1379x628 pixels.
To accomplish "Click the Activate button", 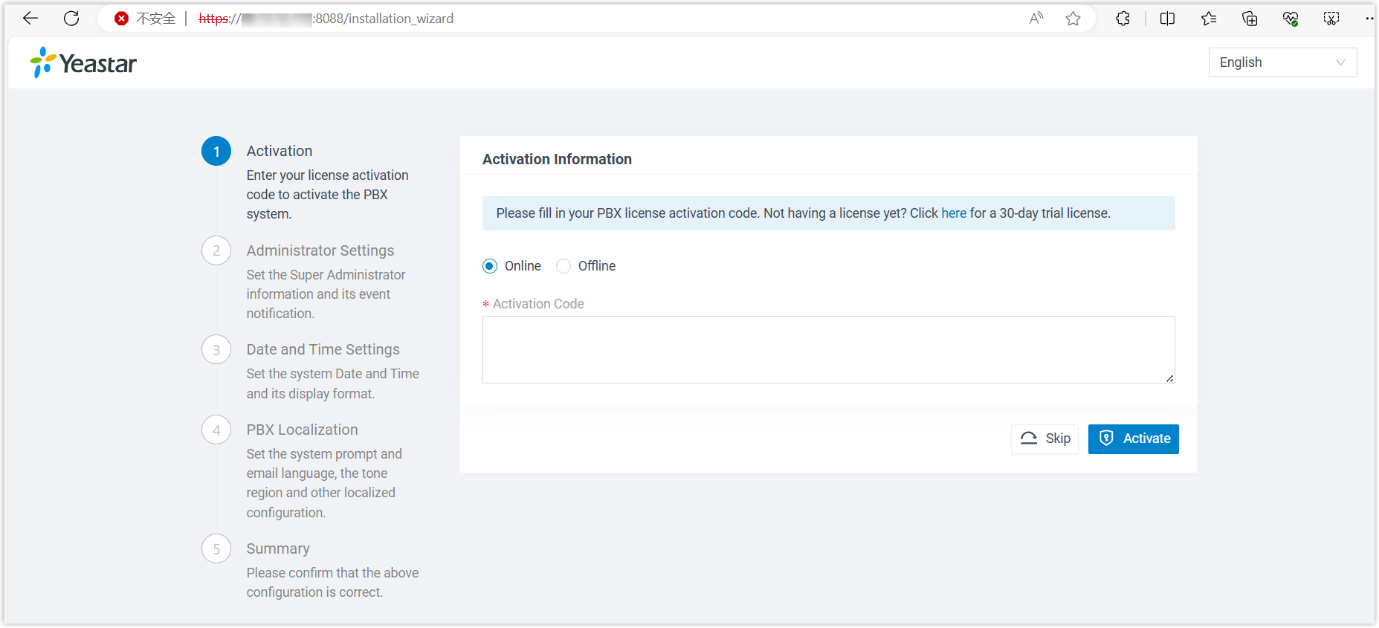I will click(1133, 439).
